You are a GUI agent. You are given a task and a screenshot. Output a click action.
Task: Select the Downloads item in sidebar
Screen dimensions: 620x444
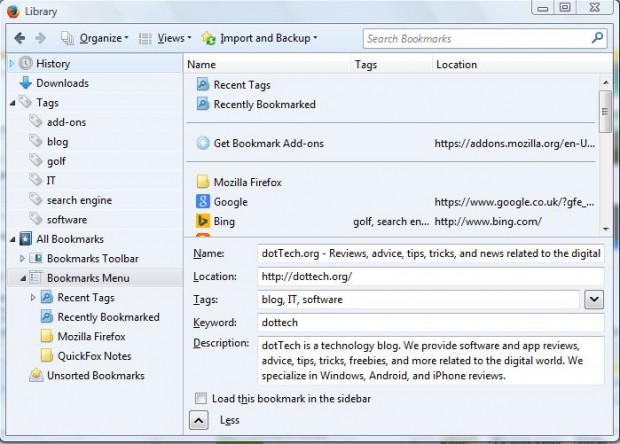click(62, 83)
